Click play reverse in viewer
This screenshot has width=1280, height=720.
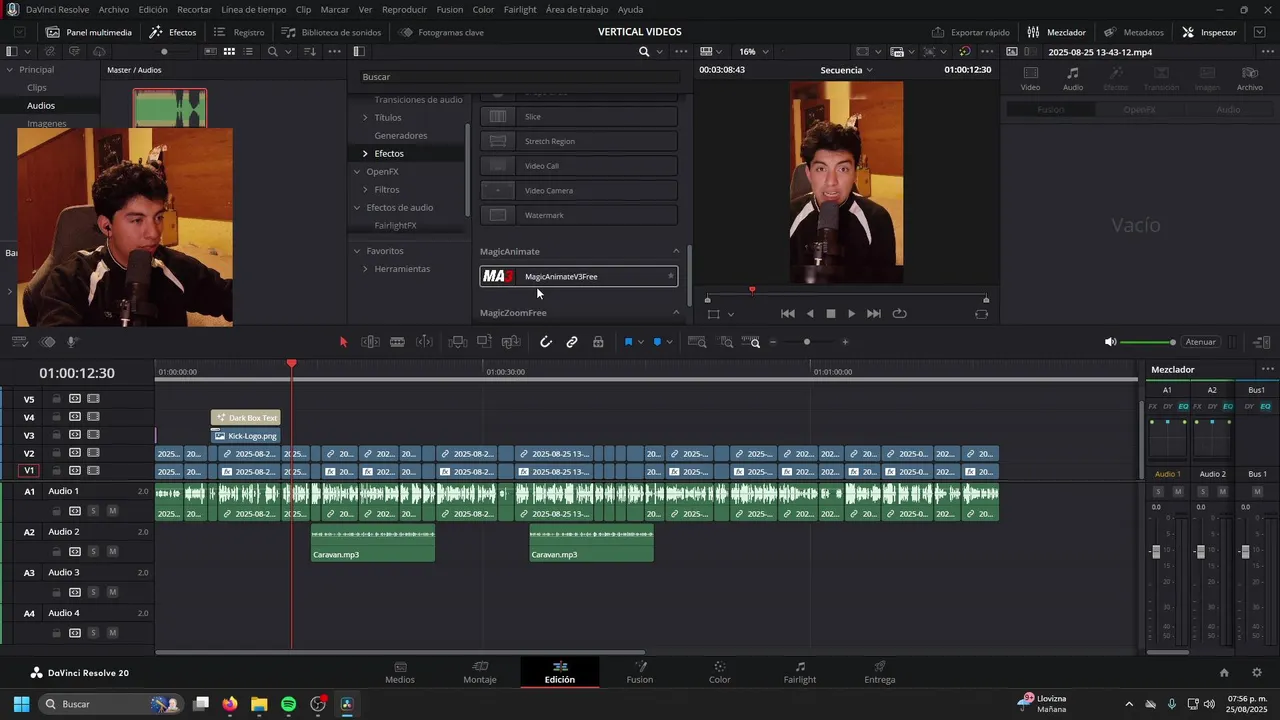click(810, 314)
